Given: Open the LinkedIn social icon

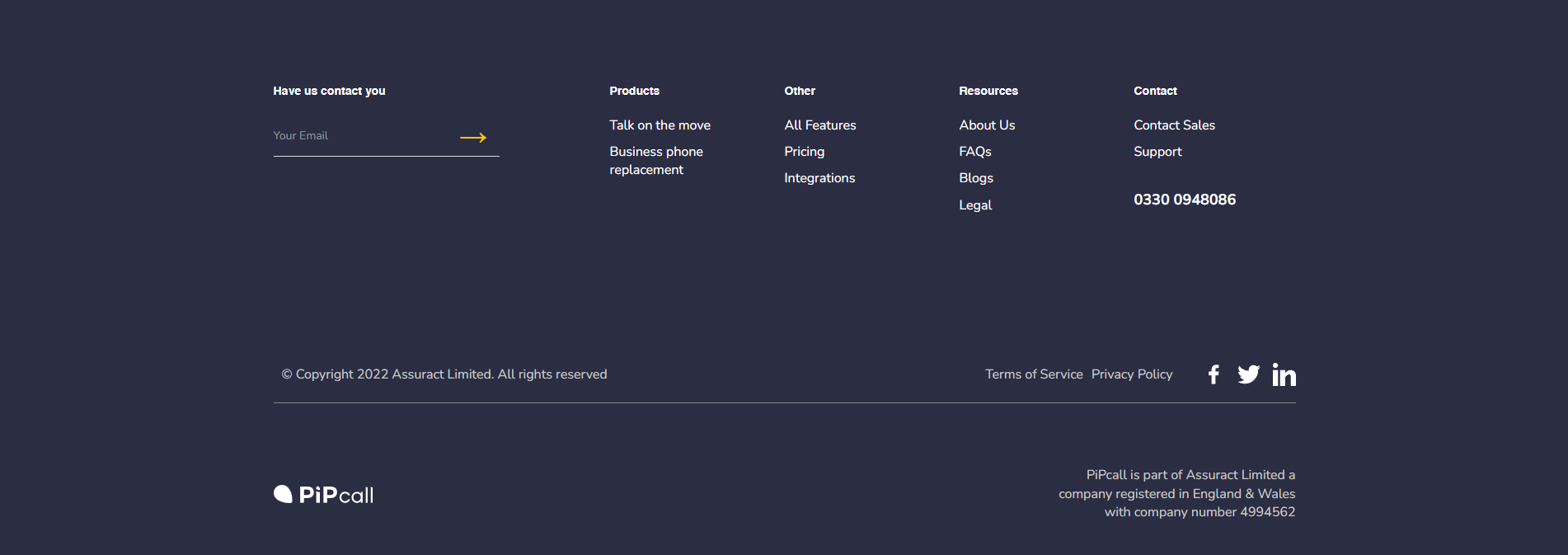Looking at the screenshot, I should 1284,374.
